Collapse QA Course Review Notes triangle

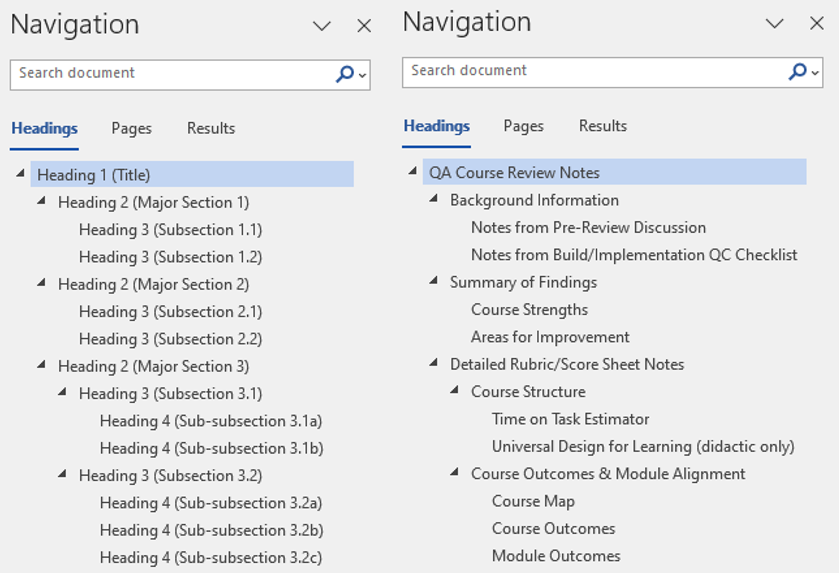click(413, 171)
